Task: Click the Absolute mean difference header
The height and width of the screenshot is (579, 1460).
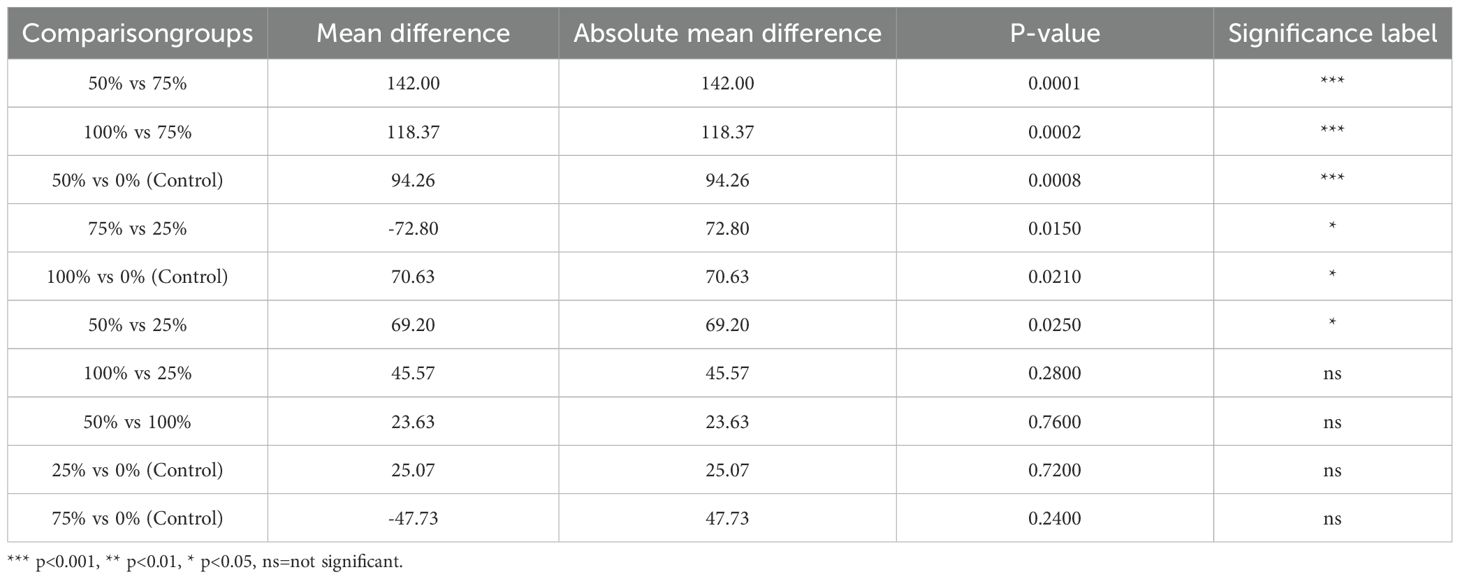Action: pyautogui.click(x=727, y=33)
